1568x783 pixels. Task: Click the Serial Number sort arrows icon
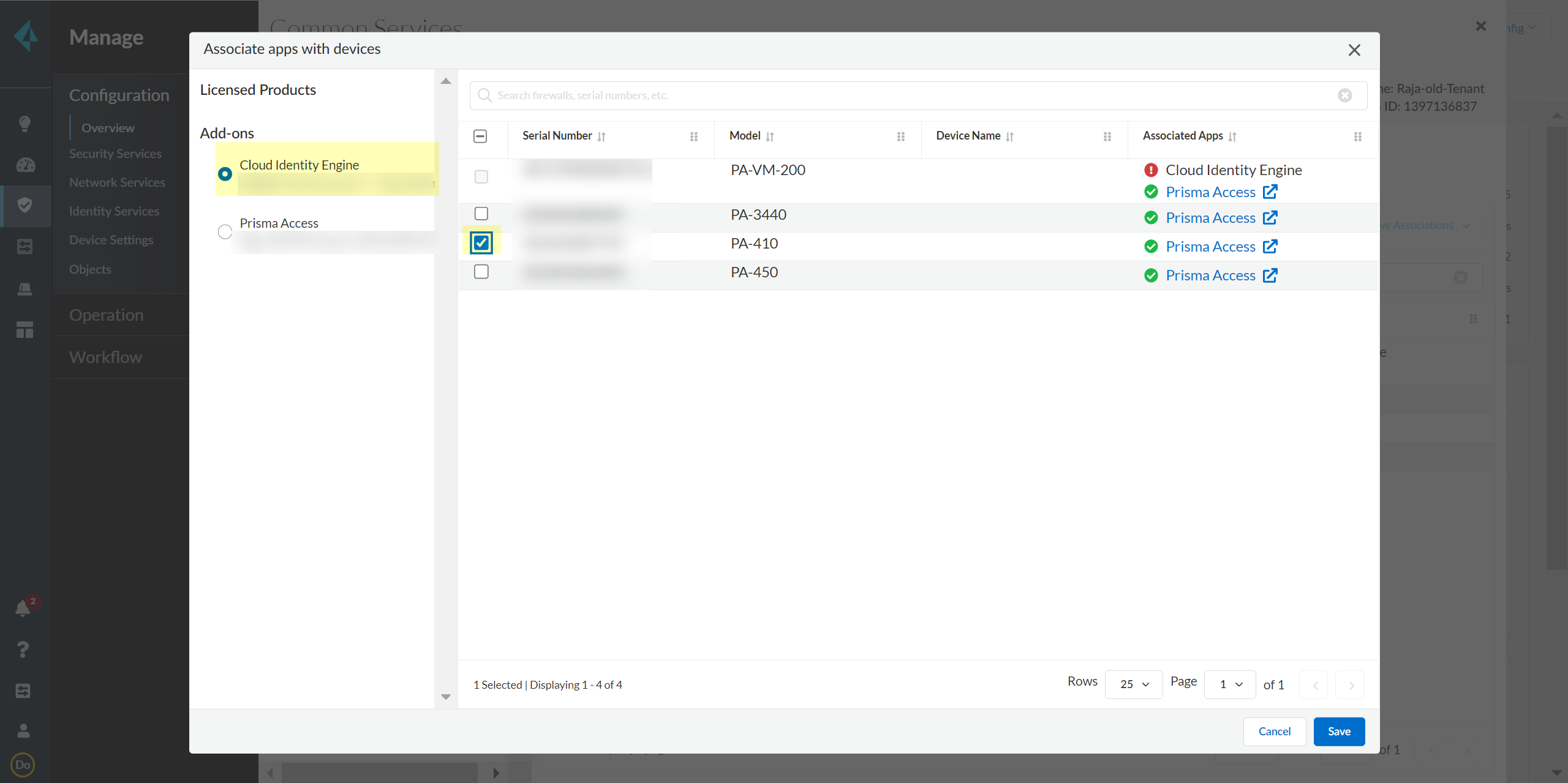pos(601,137)
